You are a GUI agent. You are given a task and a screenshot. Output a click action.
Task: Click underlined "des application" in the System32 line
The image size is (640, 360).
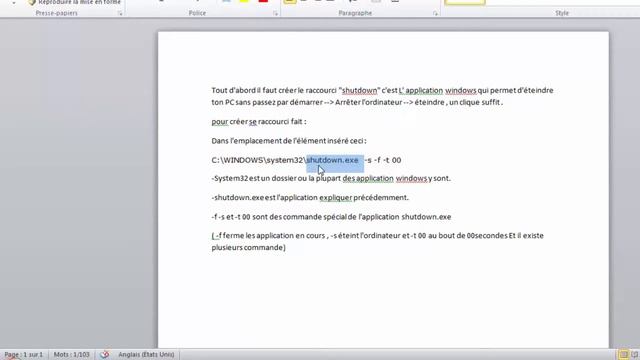tap(368, 178)
